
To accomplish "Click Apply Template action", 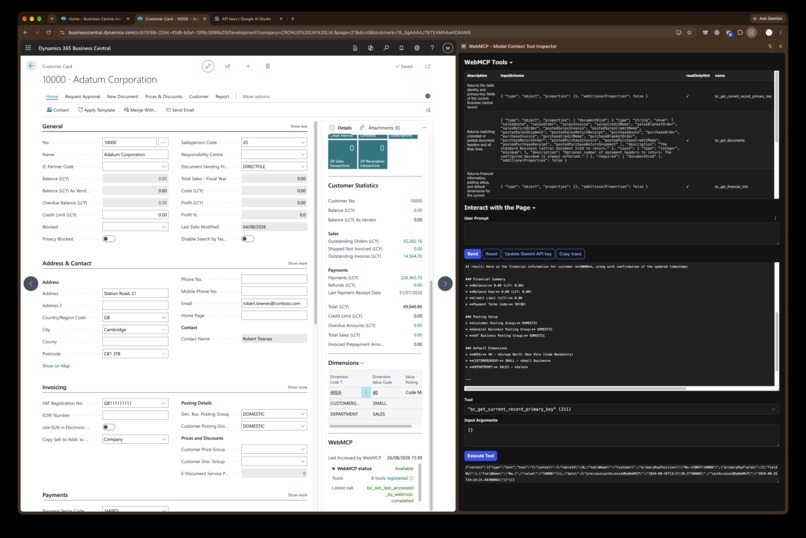I will pos(96,110).
